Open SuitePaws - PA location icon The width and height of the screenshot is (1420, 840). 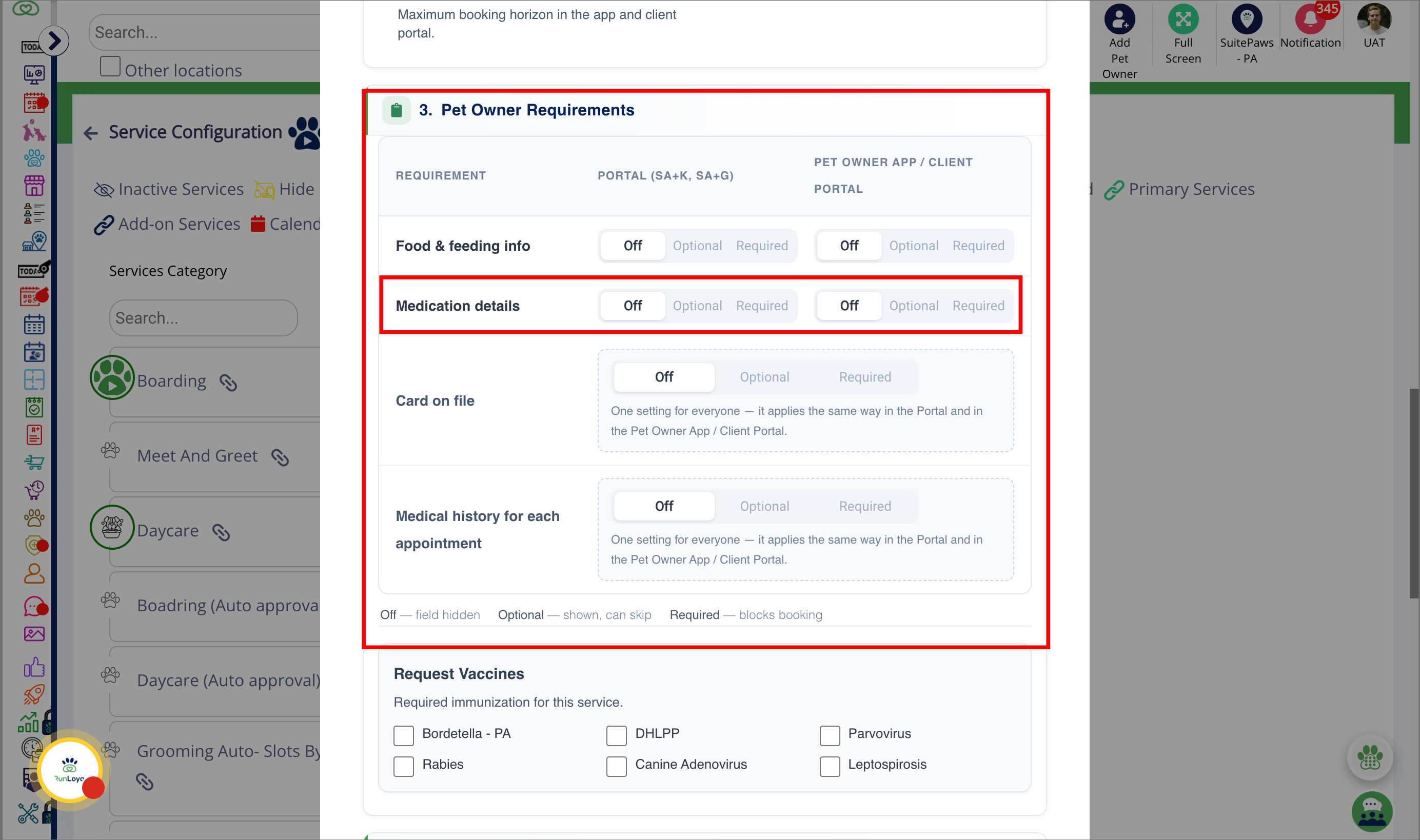tap(1246, 19)
